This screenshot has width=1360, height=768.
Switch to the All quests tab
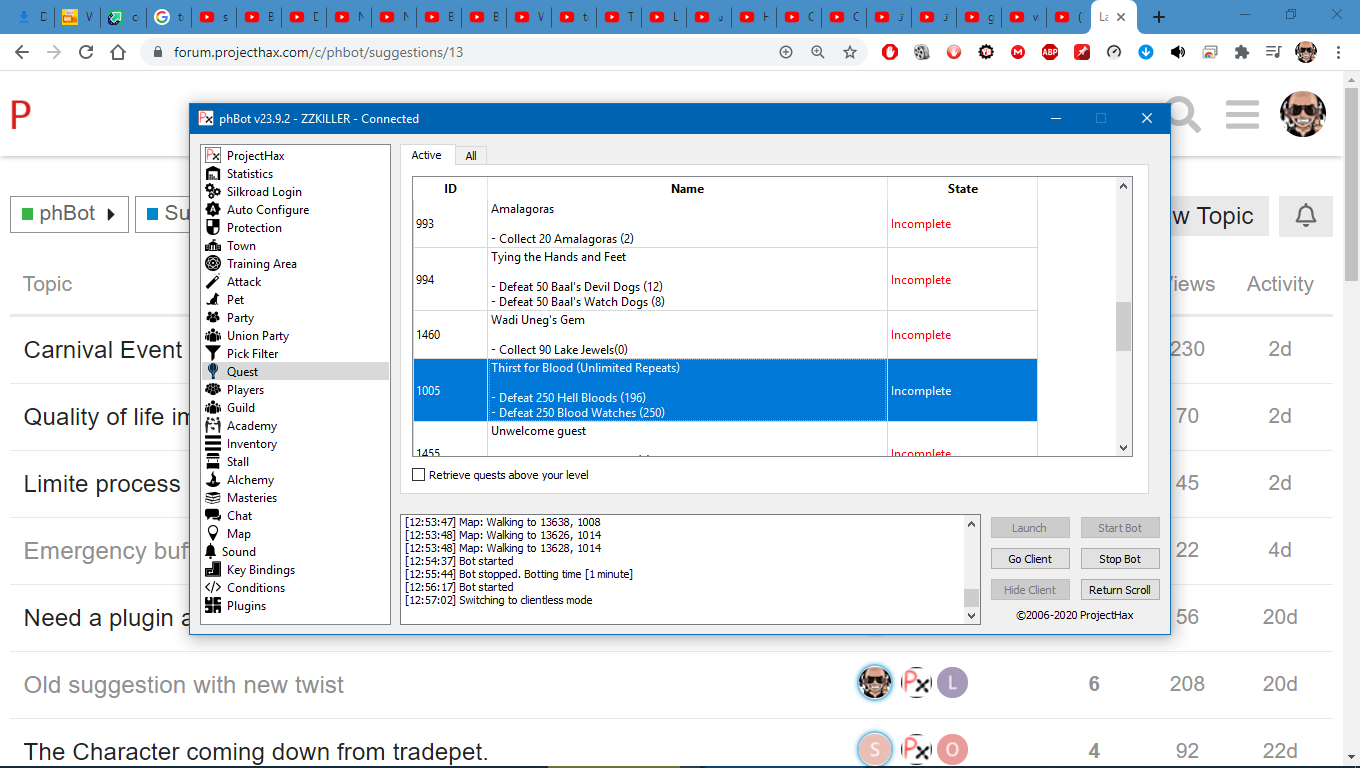point(470,156)
